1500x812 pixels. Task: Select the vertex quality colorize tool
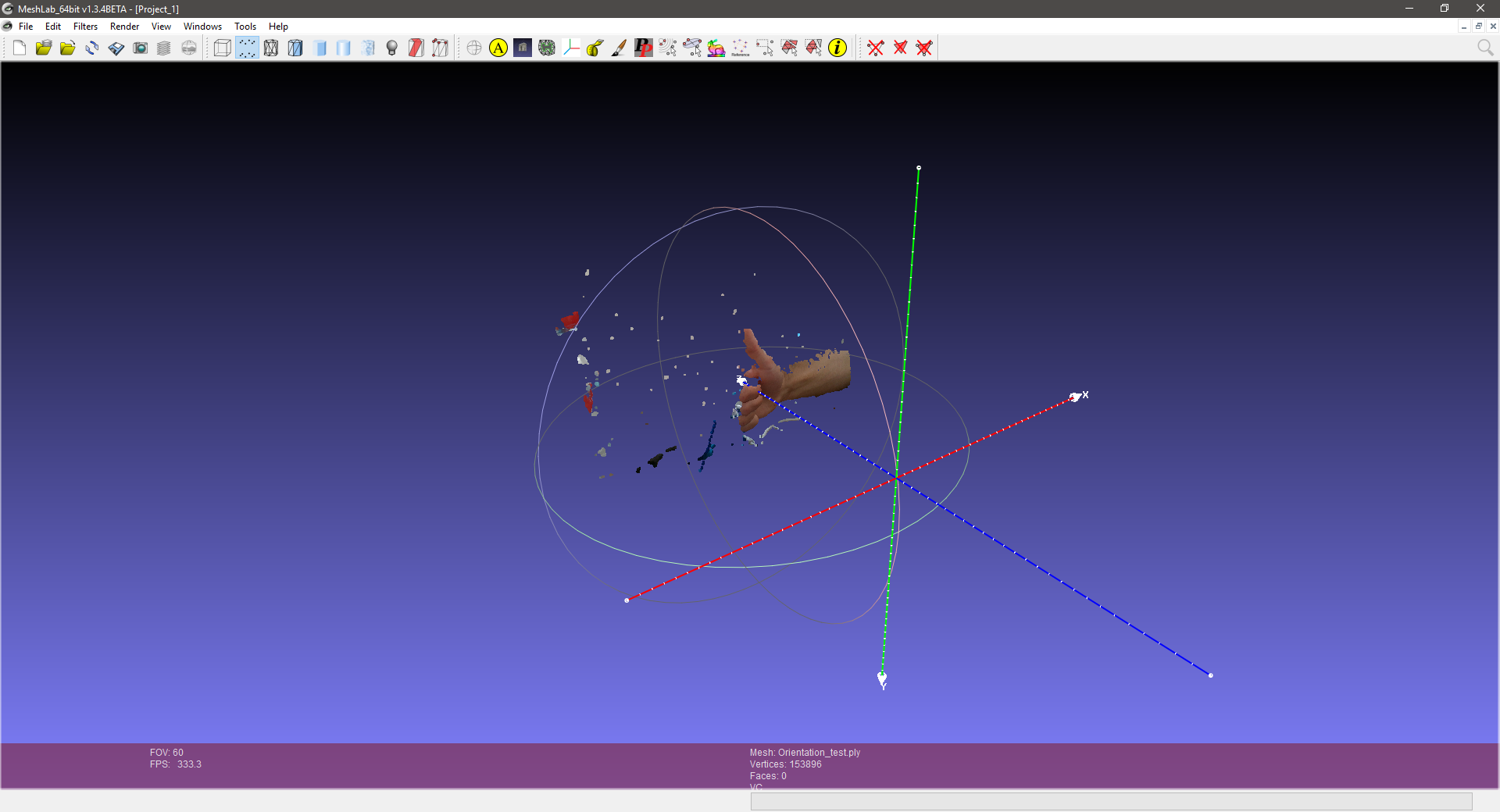(x=716, y=48)
